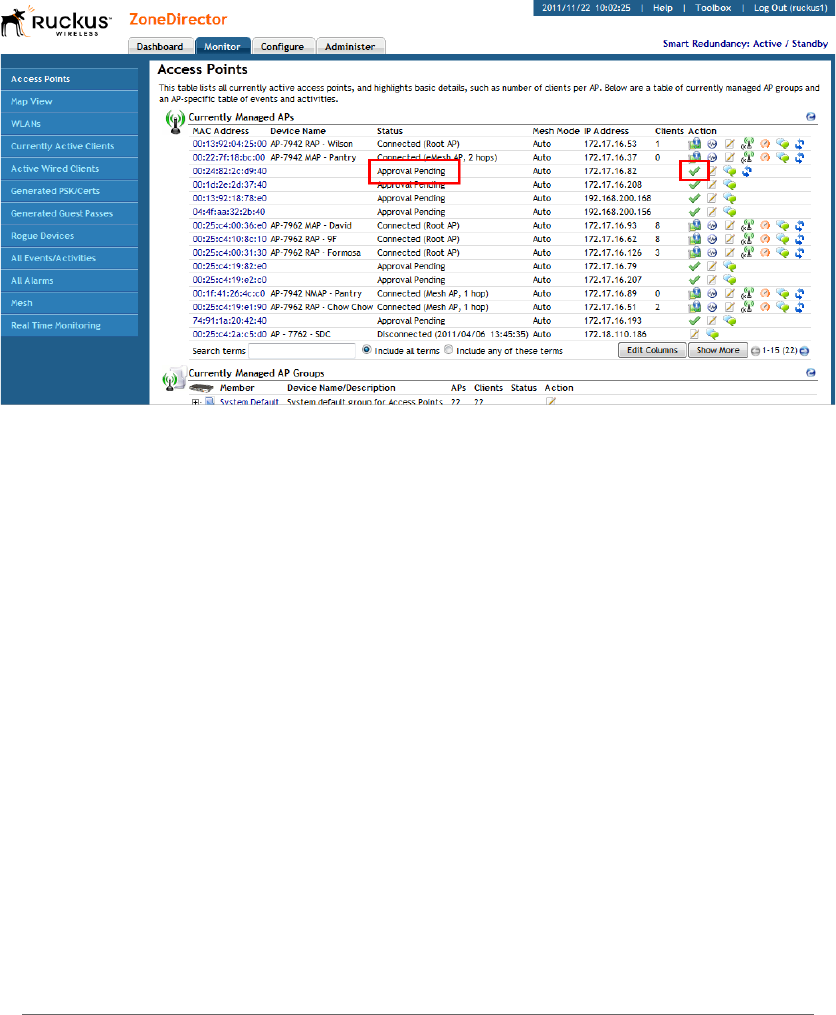
Task: Open mesh antenna icon for AP-7962 RAP - 9F
Action: (747, 239)
